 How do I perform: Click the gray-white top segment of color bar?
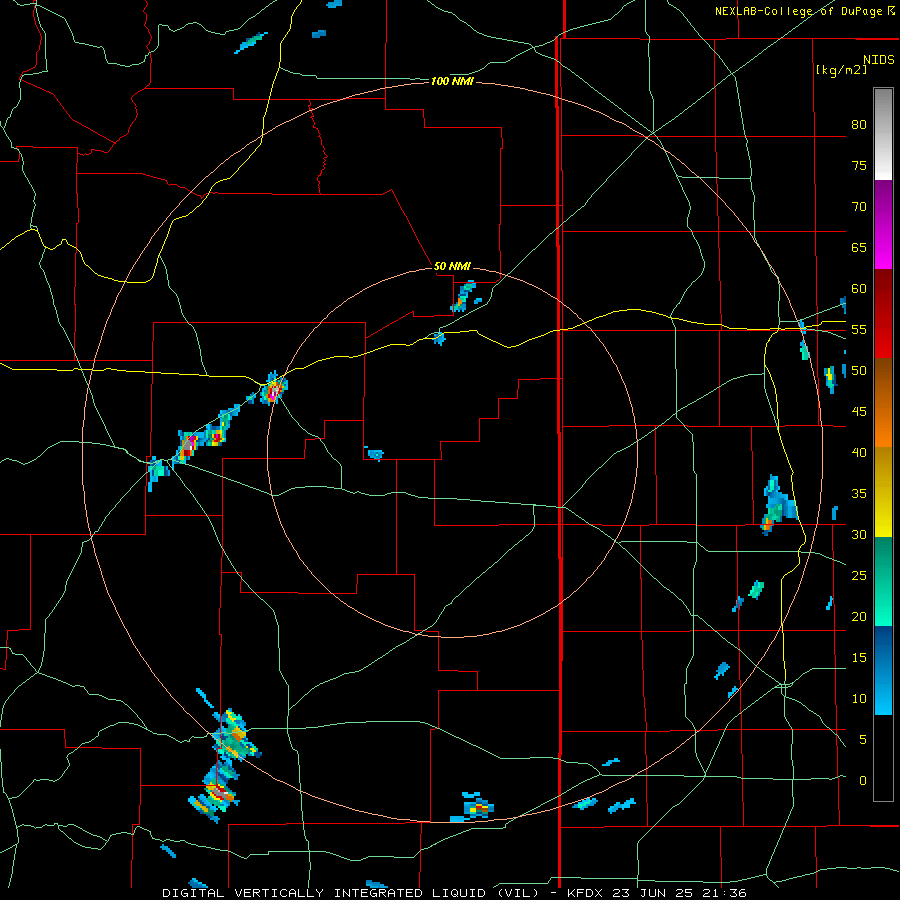883,134
